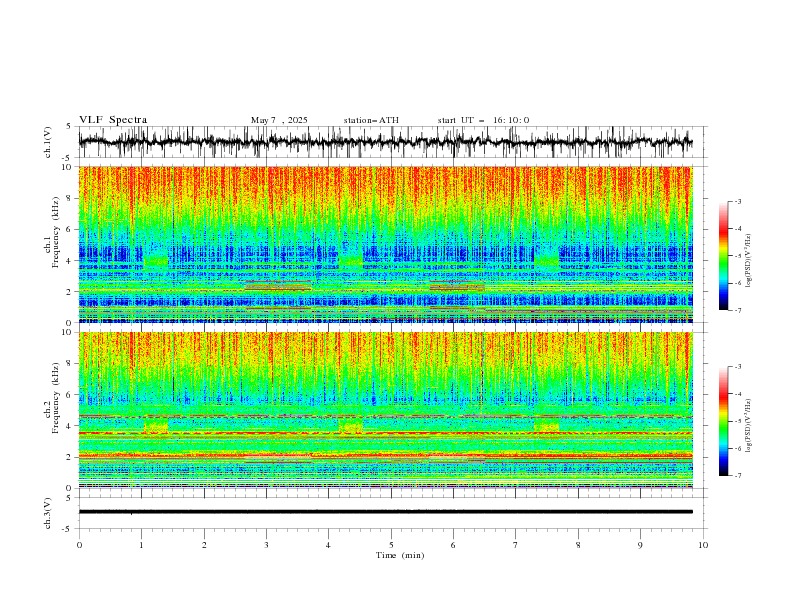
Task: Click the ch.2 colorbar "log(PSD)(V²/Hz)" label
Action: pyautogui.click(x=748, y=426)
